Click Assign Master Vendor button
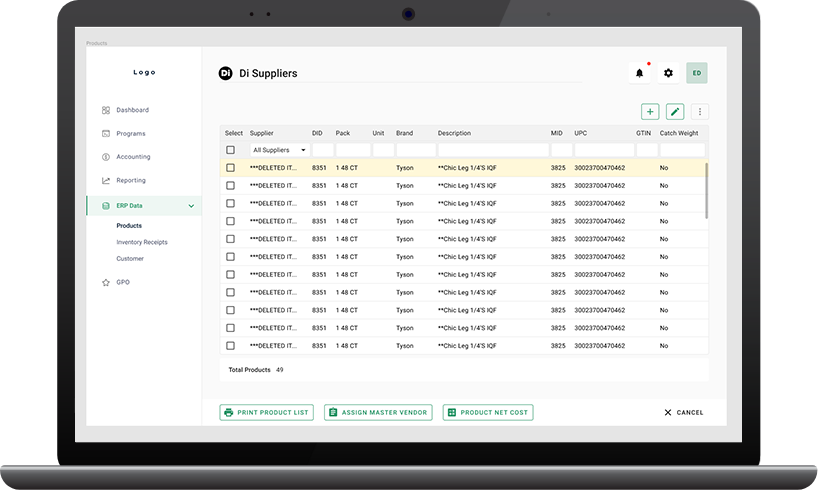This screenshot has height=490, width=818. tap(378, 412)
